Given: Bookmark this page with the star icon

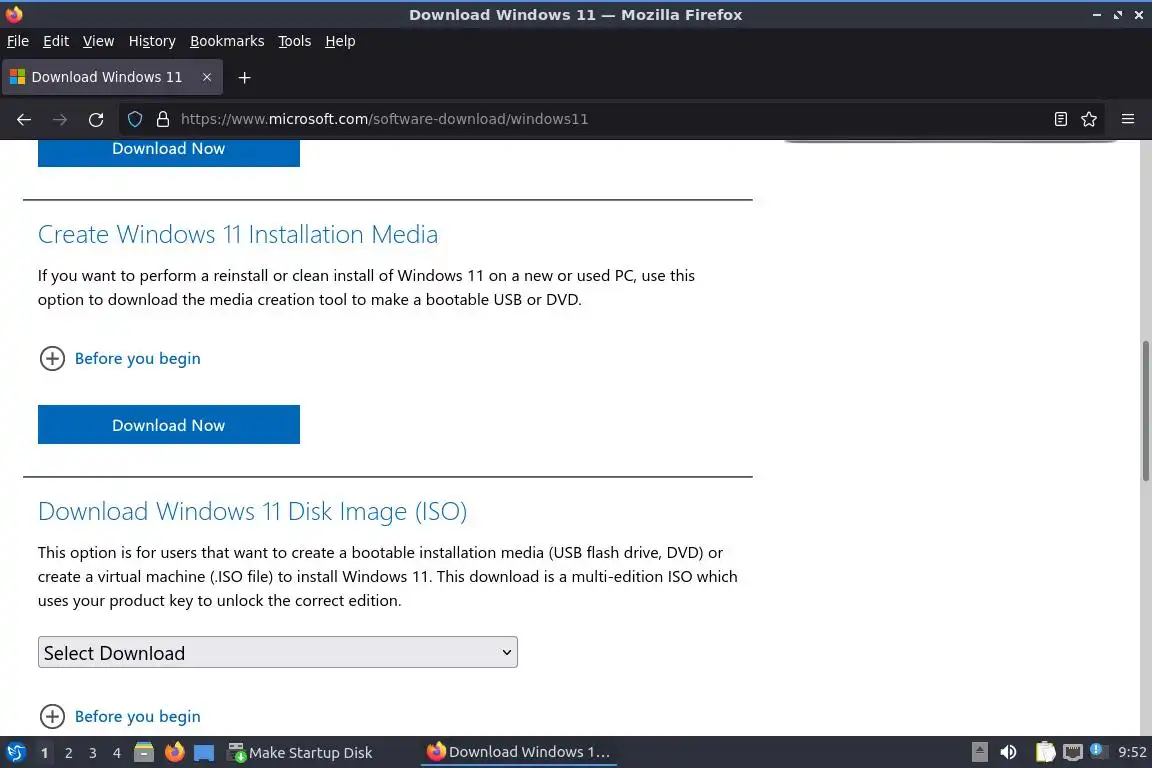Looking at the screenshot, I should coord(1089,119).
